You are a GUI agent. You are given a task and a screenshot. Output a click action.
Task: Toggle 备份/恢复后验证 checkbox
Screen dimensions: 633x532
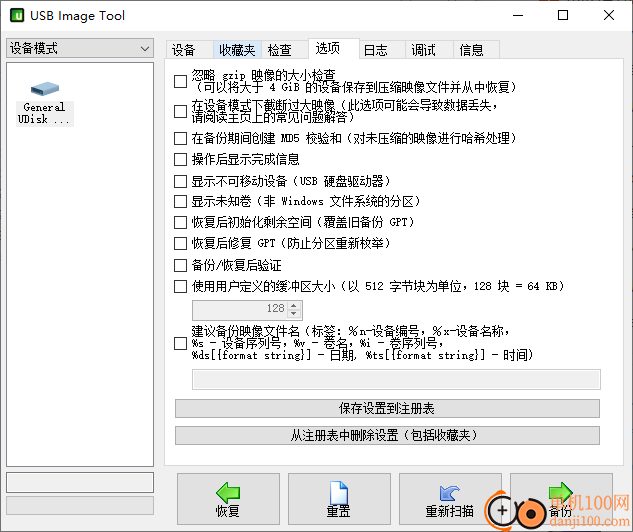[x=180, y=266]
